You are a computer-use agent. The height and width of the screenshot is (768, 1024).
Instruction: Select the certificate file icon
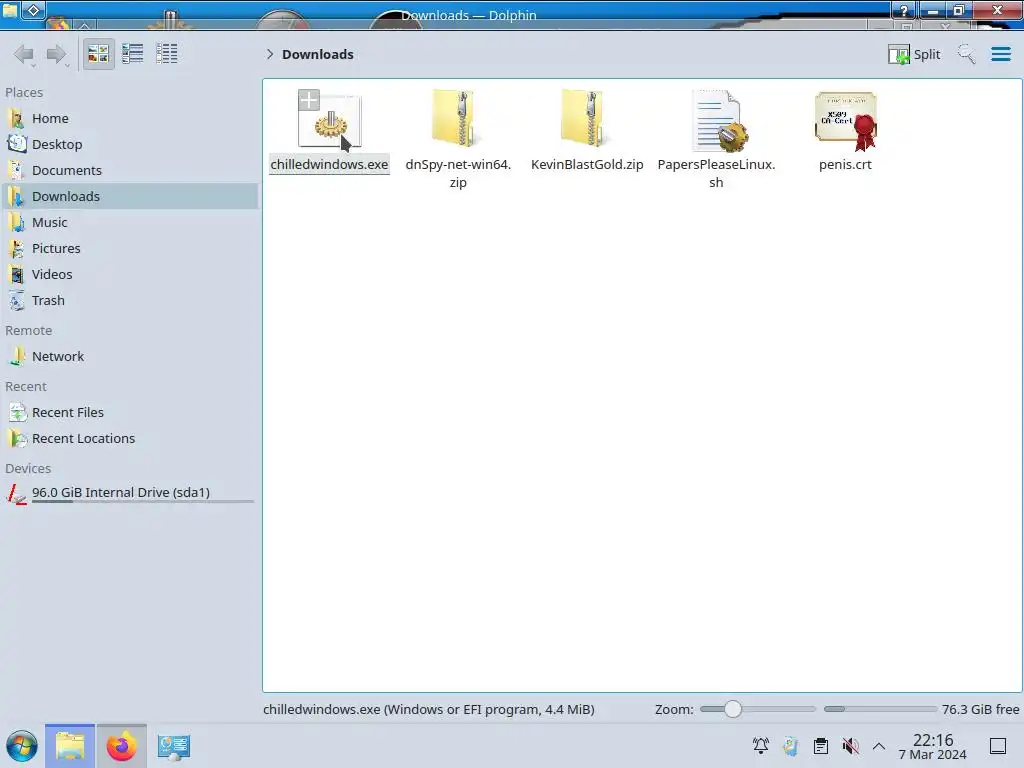(846, 121)
